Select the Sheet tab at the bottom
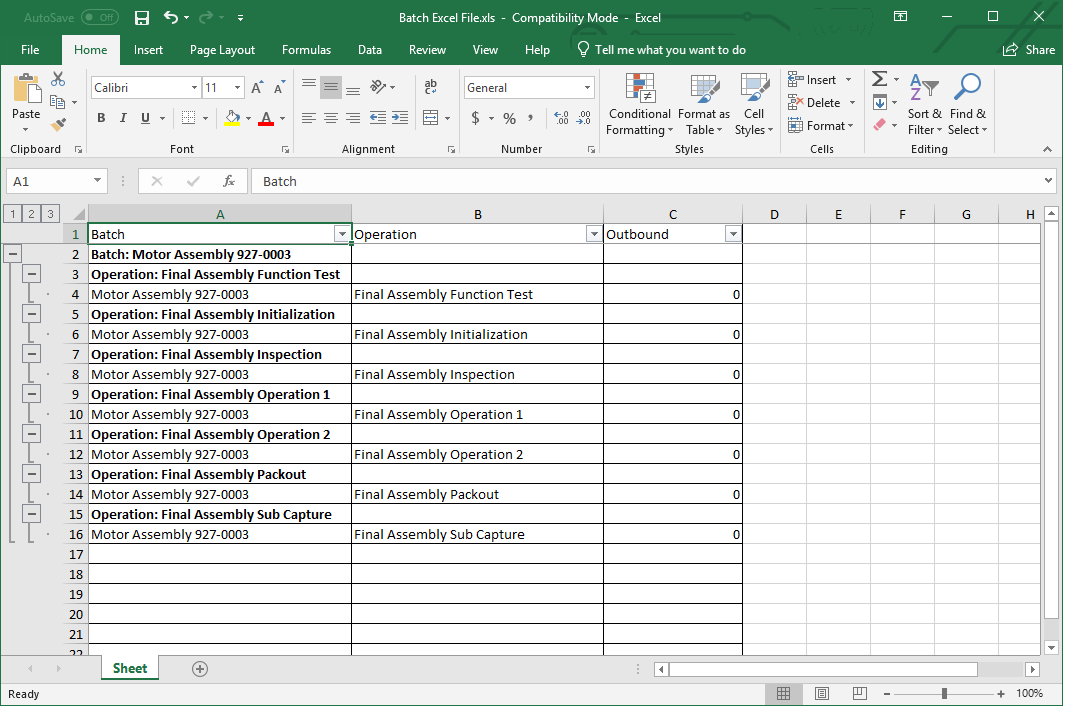This screenshot has height=708, width=1065. (129, 667)
